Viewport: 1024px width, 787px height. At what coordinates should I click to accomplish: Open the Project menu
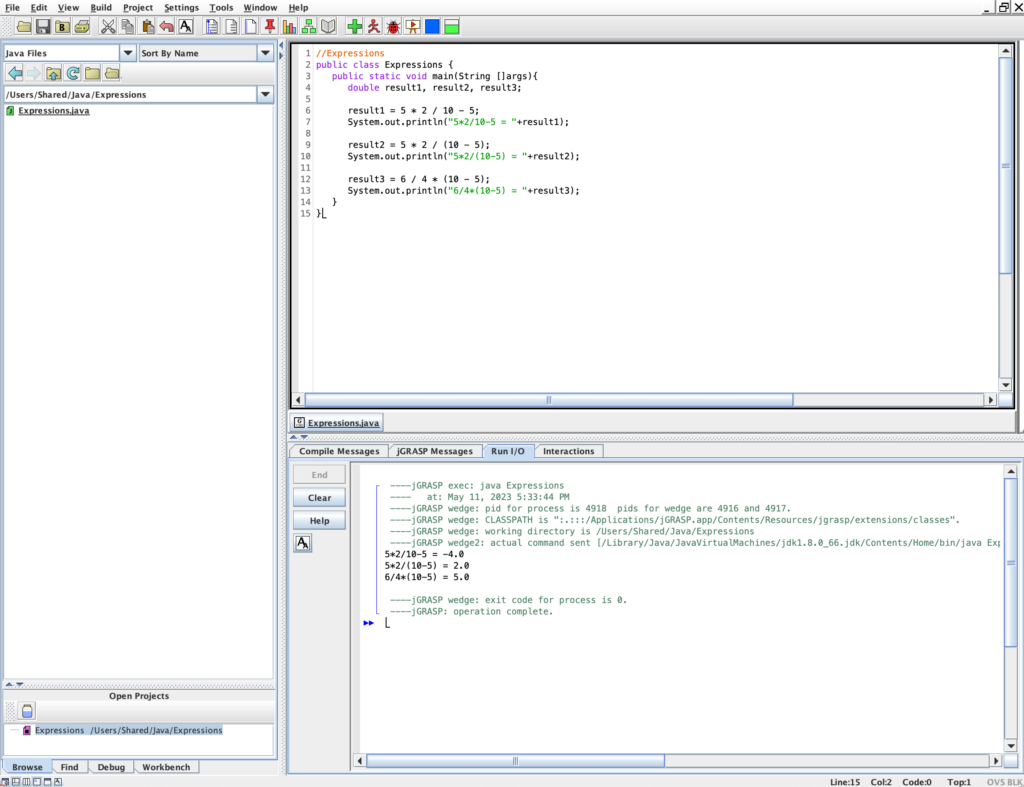coord(138,8)
